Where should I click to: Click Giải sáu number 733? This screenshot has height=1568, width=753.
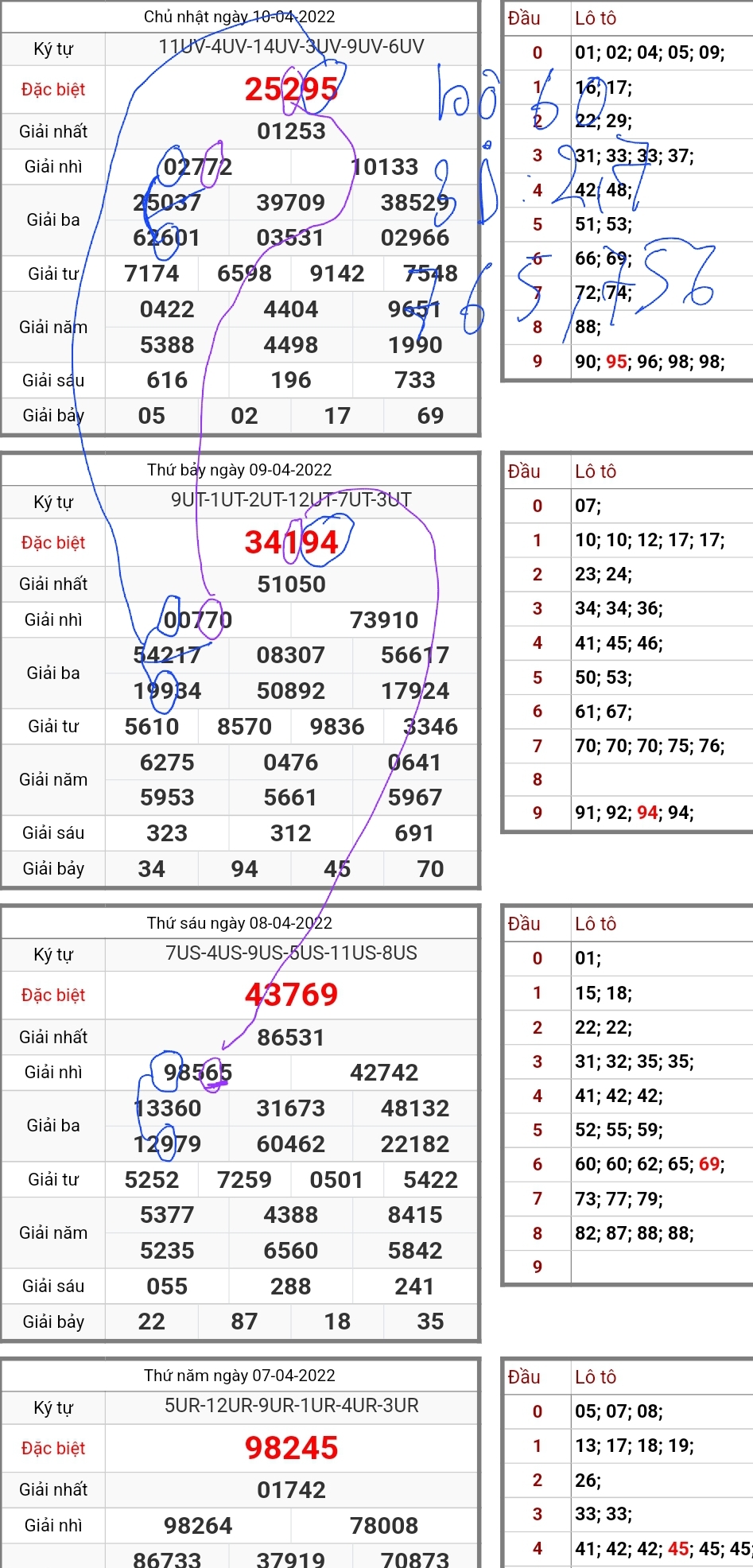(415, 380)
